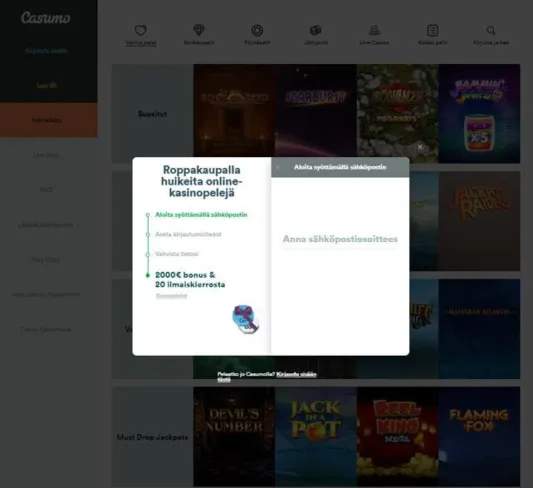Open the Flaming Fox game thumbnail
This screenshot has height=488, width=533.
(x=479, y=436)
